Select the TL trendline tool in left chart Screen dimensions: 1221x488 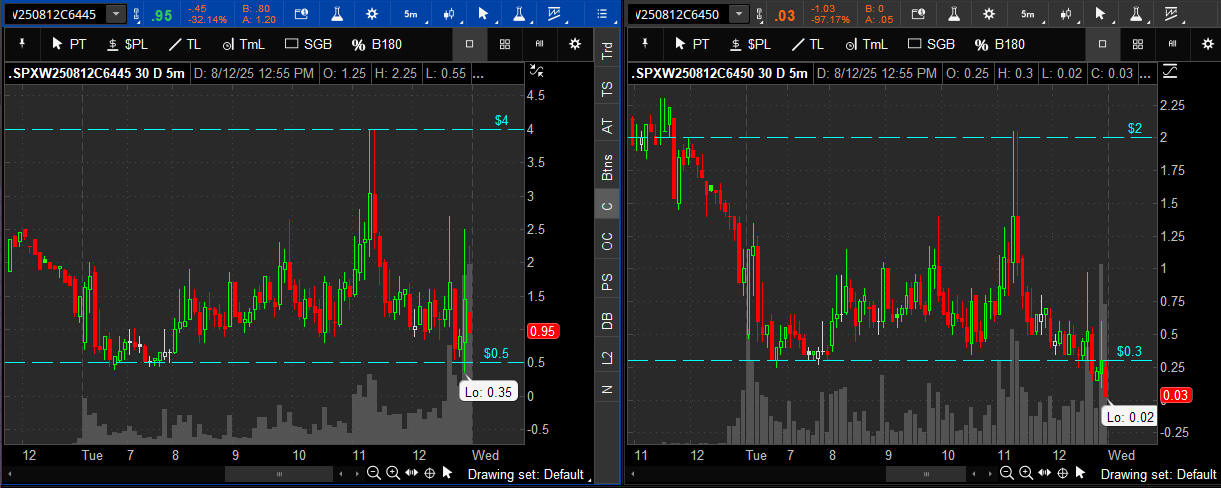tap(184, 44)
